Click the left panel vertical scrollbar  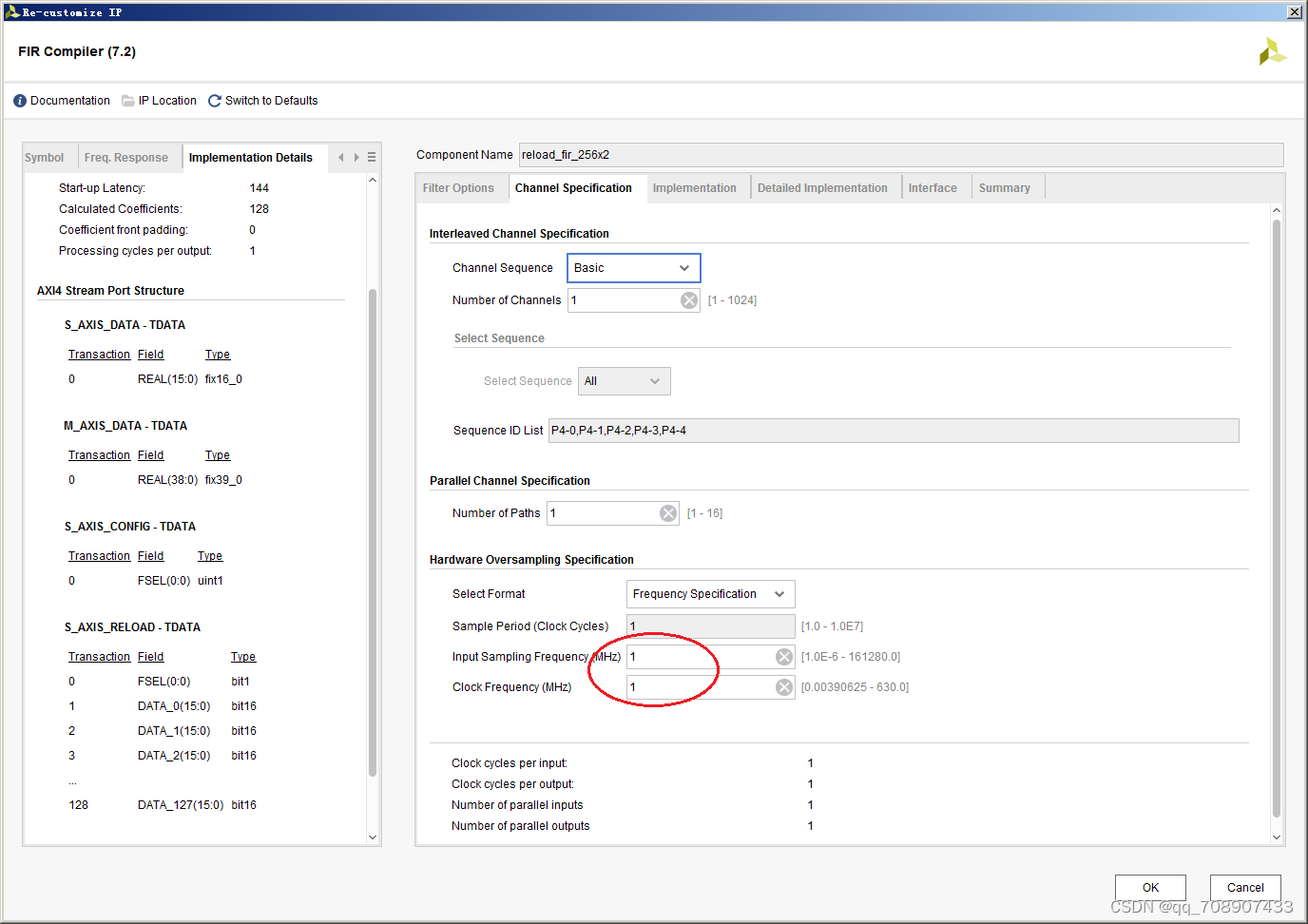coord(373,532)
